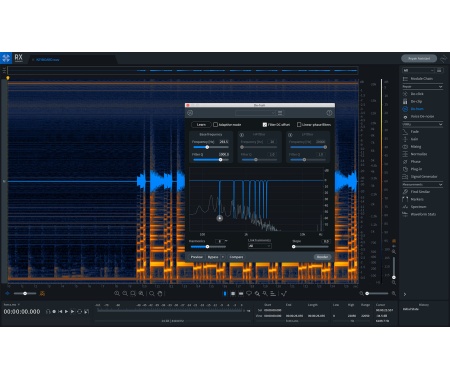This screenshot has height=380, width=450.
Task: Click the Compare button
Action: 236,257
